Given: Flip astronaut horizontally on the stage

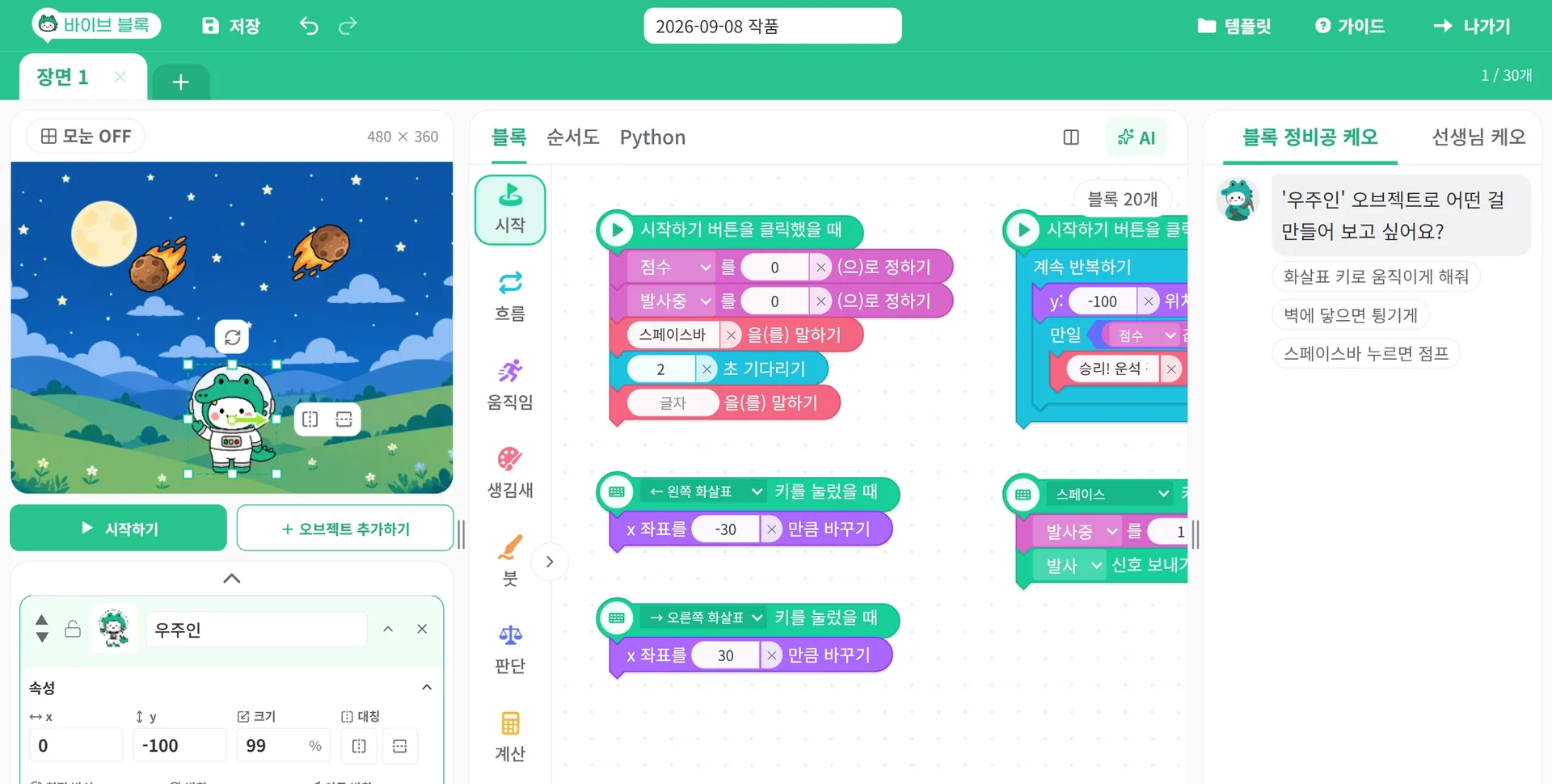Looking at the screenshot, I should point(310,419).
